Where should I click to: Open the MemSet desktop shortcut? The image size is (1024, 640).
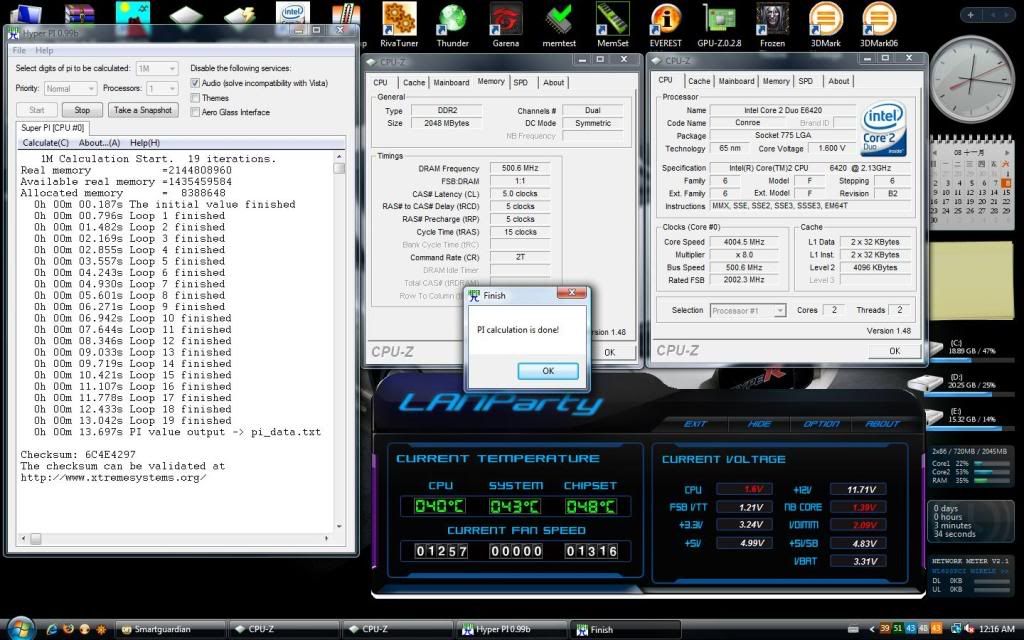click(x=612, y=20)
